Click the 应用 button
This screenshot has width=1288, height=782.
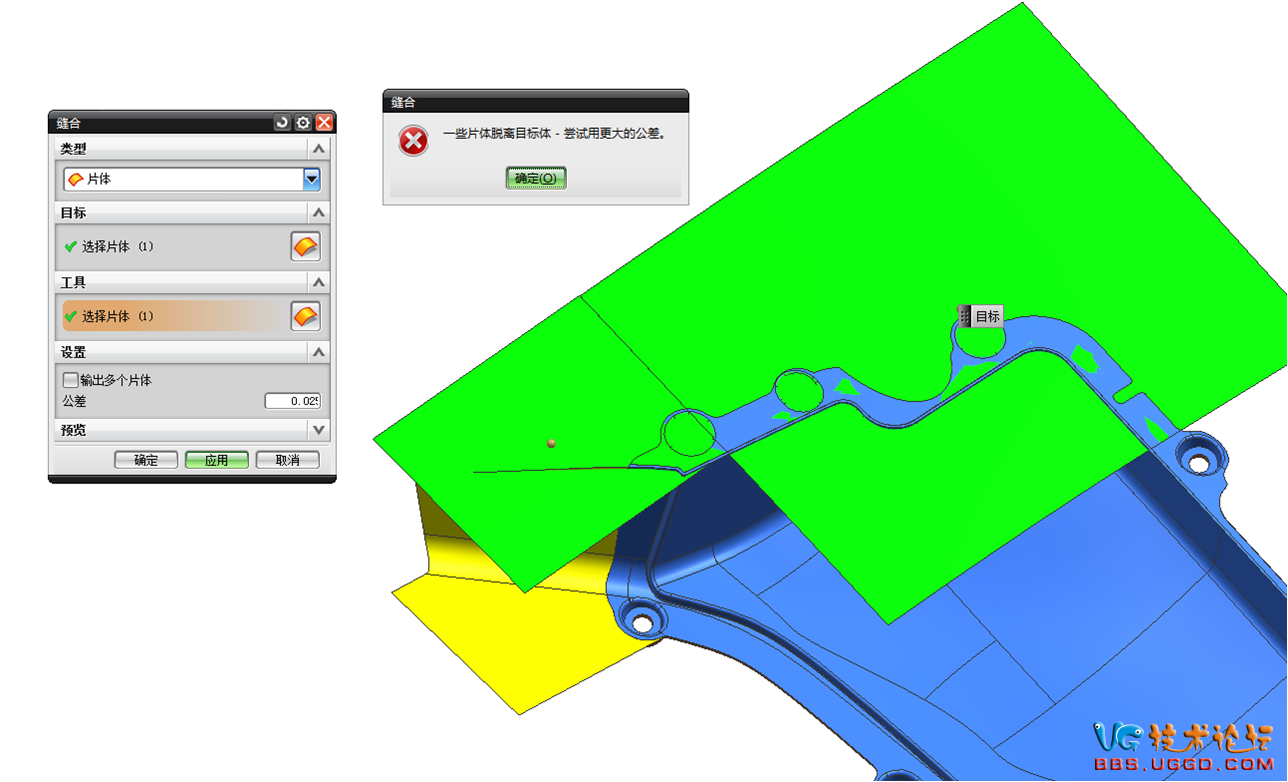pos(216,460)
